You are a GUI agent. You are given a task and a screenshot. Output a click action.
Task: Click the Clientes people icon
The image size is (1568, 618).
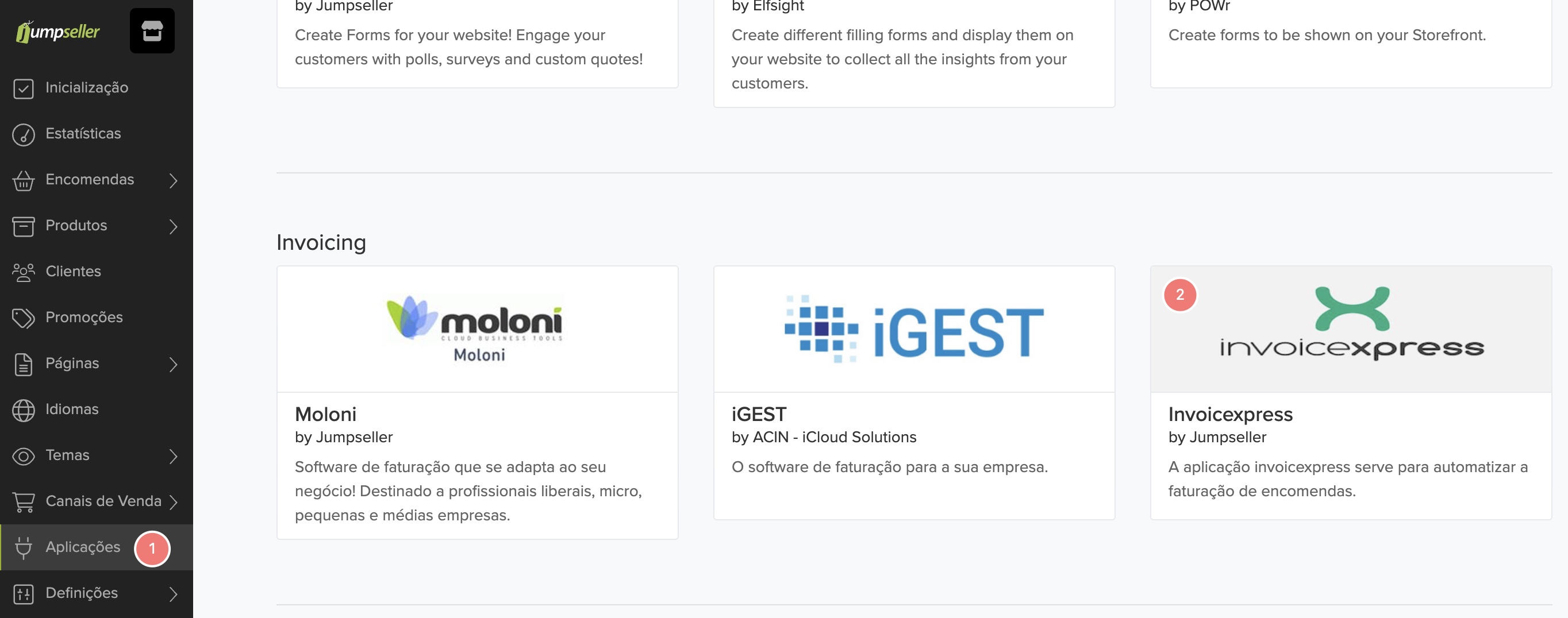pos(23,272)
